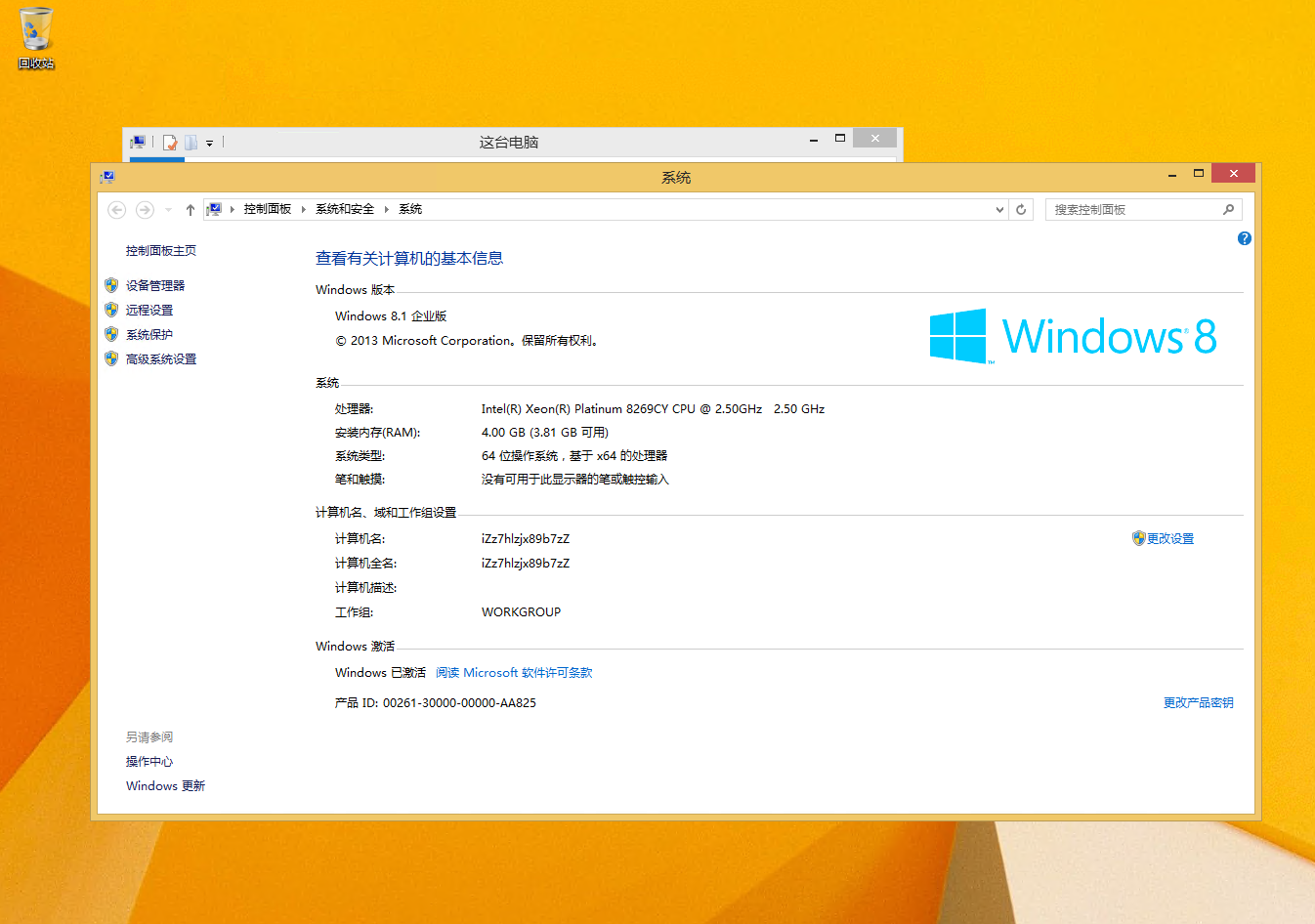1315x924 pixels.
Task: Click the 这台电脑 window title bar computer icon
Action: pos(138,142)
